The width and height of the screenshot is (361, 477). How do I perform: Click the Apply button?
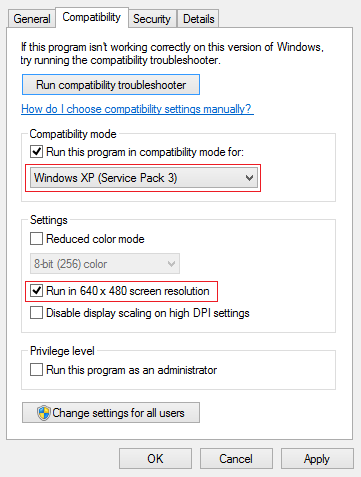click(317, 459)
